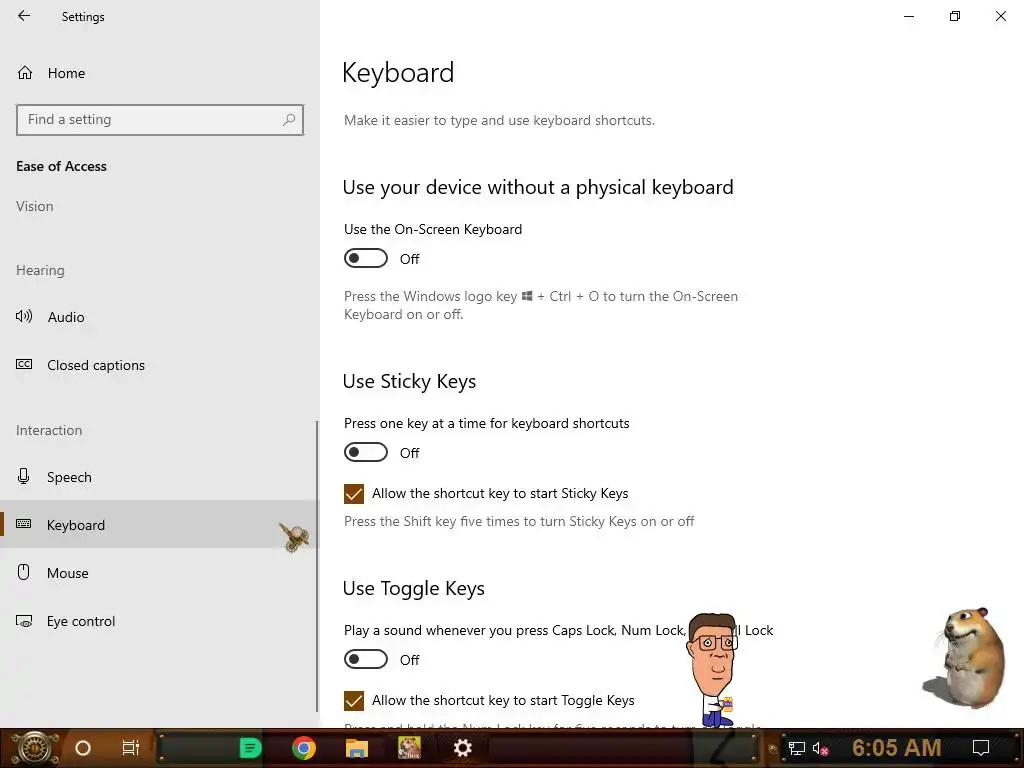
Task: Click the Vision section heading
Action: pos(35,206)
